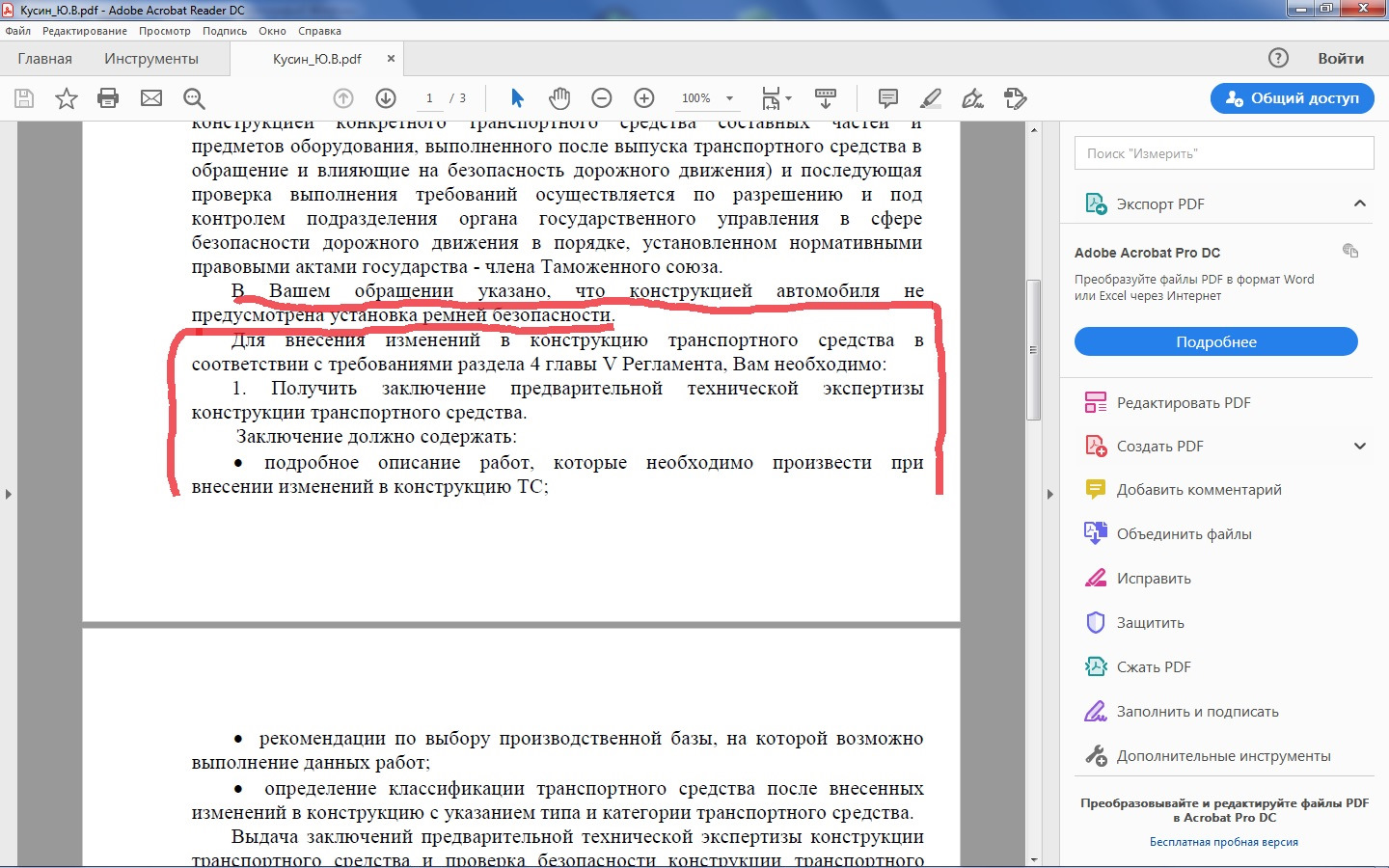This screenshot has height=868, width=1389.
Task: Open Объединить файлы tool
Action: click(1167, 533)
